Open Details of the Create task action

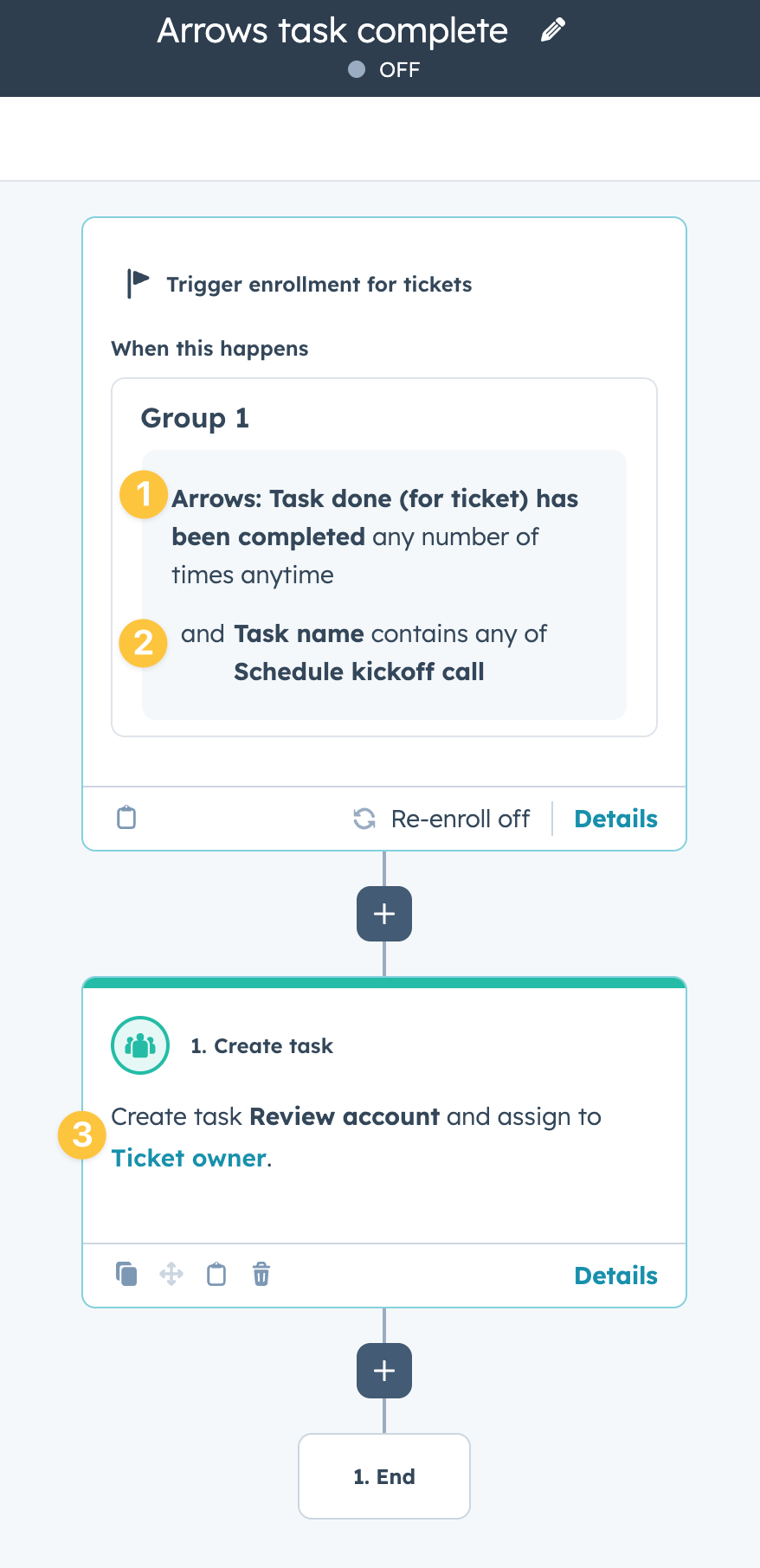pos(615,1276)
